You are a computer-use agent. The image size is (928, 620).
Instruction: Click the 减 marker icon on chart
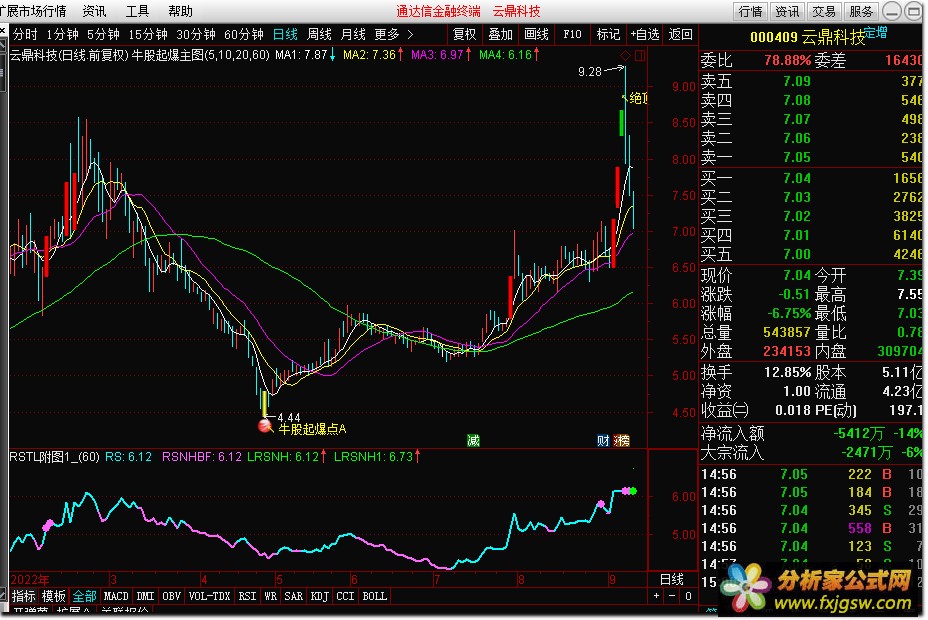473,440
